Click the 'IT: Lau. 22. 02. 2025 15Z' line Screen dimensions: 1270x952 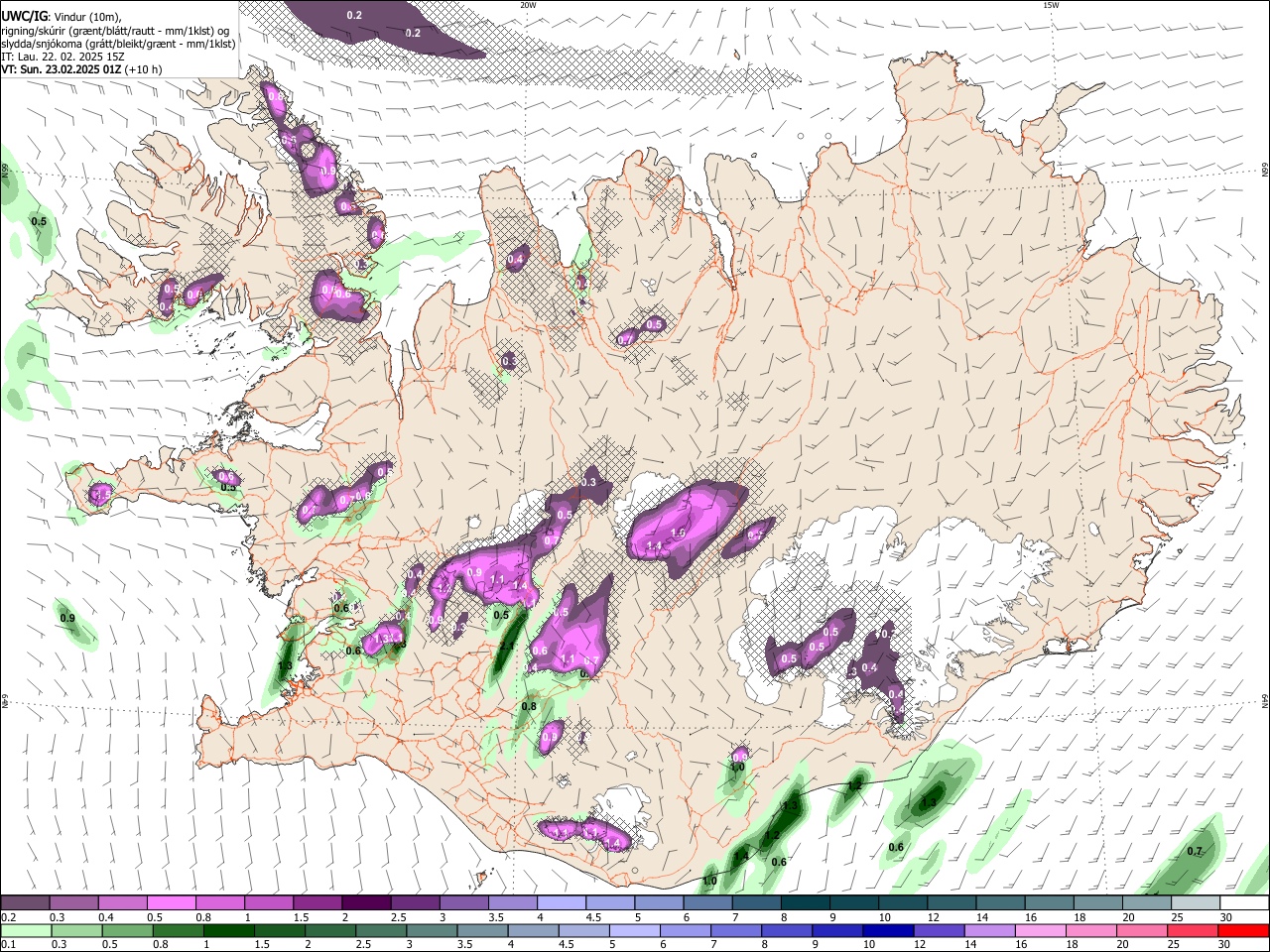pyautogui.click(x=63, y=57)
